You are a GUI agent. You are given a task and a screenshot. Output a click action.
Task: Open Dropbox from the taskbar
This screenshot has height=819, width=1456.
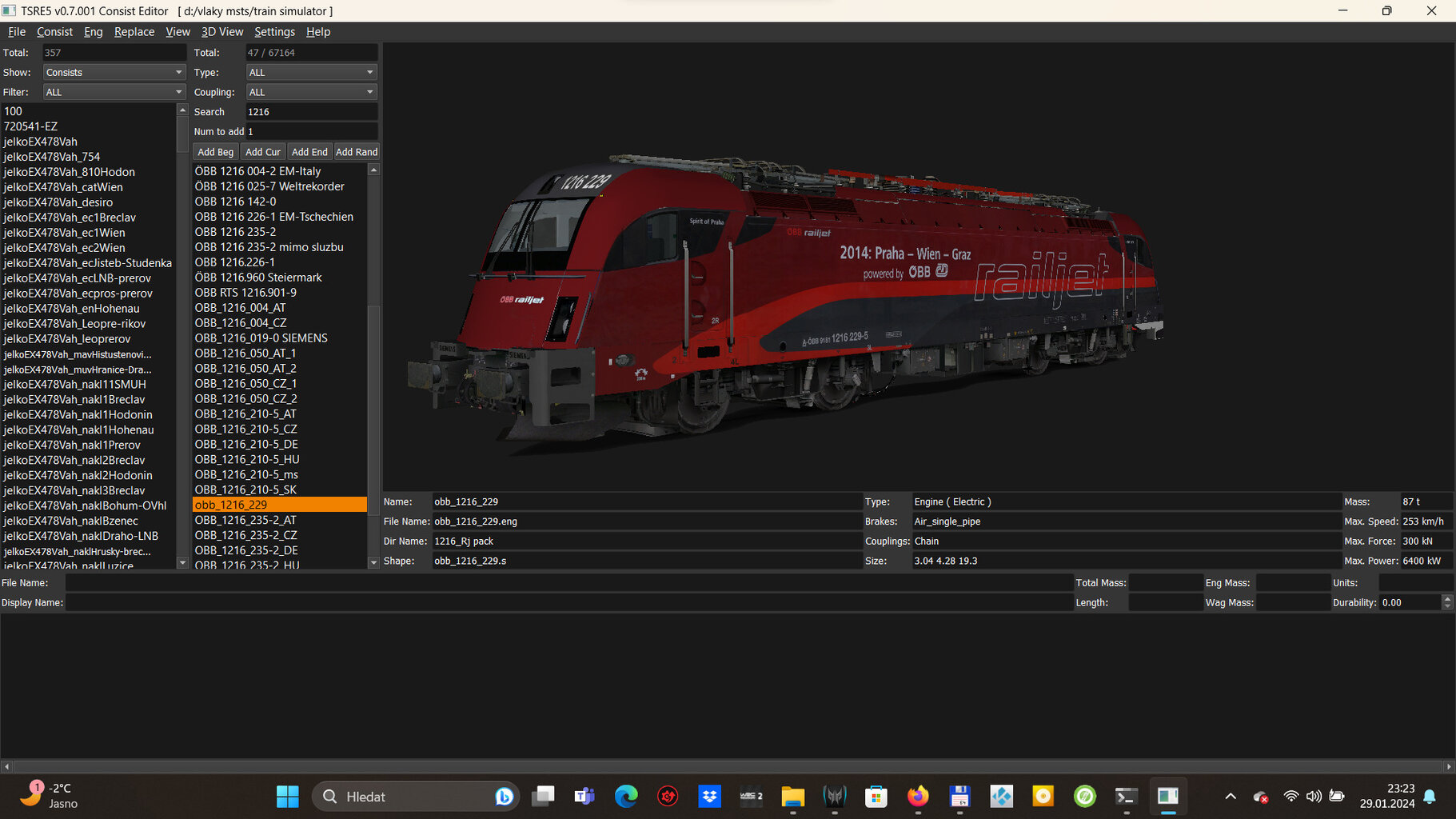coord(709,797)
